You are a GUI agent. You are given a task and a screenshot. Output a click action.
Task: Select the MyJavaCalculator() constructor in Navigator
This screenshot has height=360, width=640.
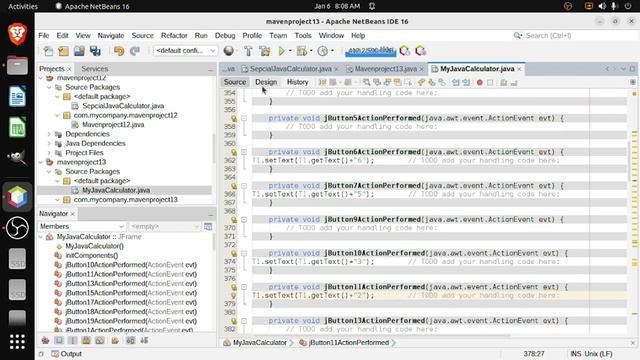click(94, 246)
